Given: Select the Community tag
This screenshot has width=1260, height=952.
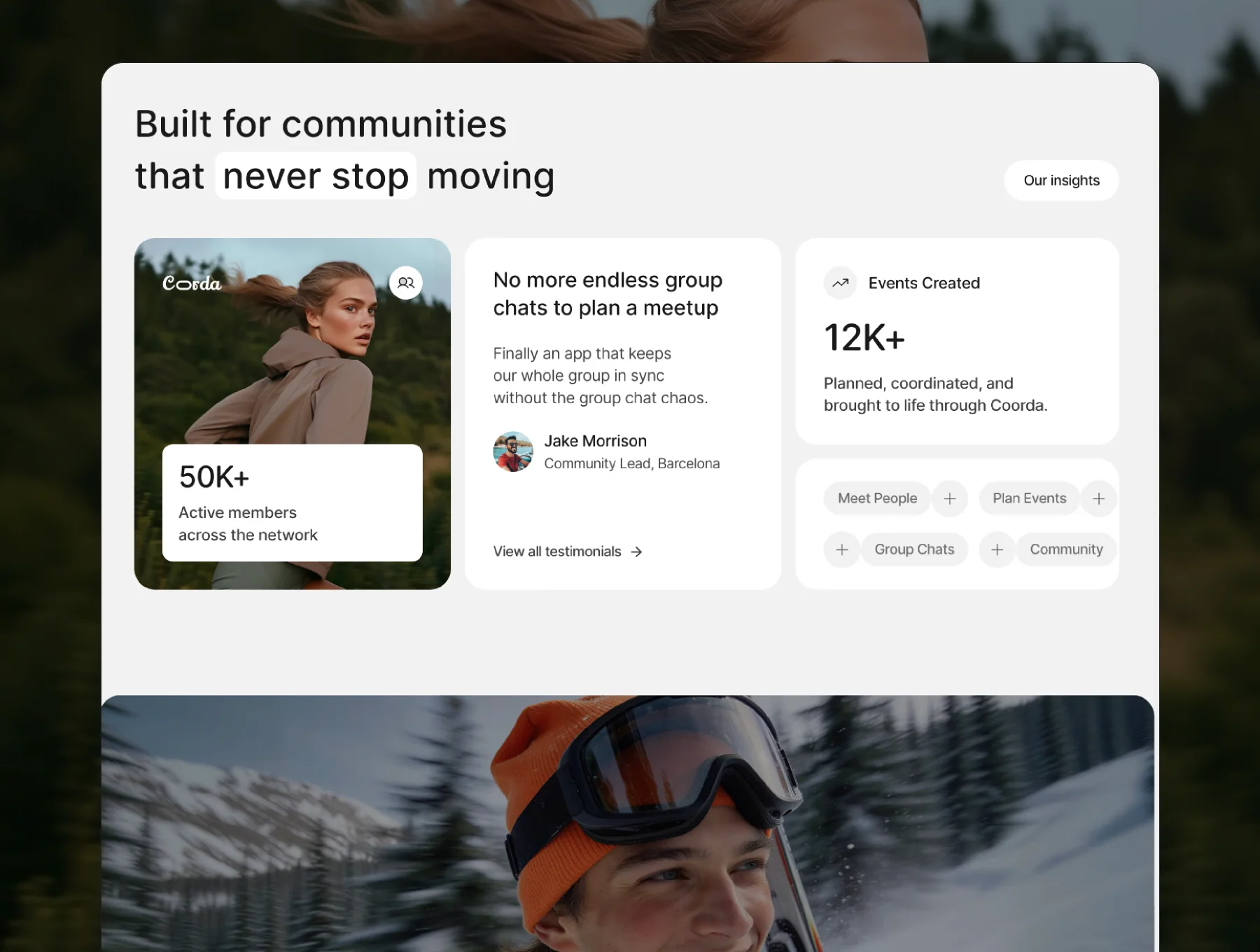Looking at the screenshot, I should (1066, 549).
